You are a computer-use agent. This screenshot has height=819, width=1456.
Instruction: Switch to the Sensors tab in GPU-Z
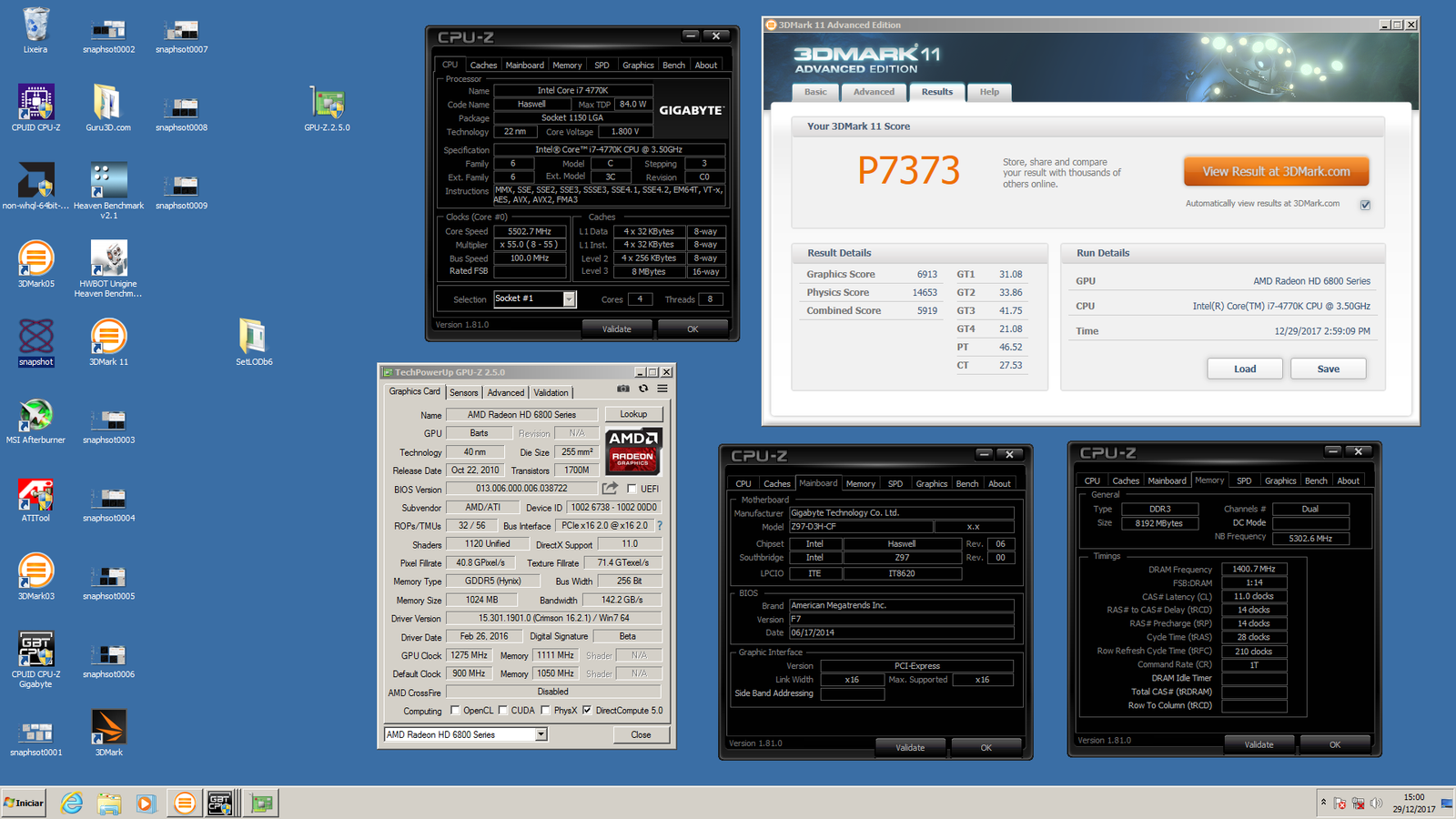(463, 392)
